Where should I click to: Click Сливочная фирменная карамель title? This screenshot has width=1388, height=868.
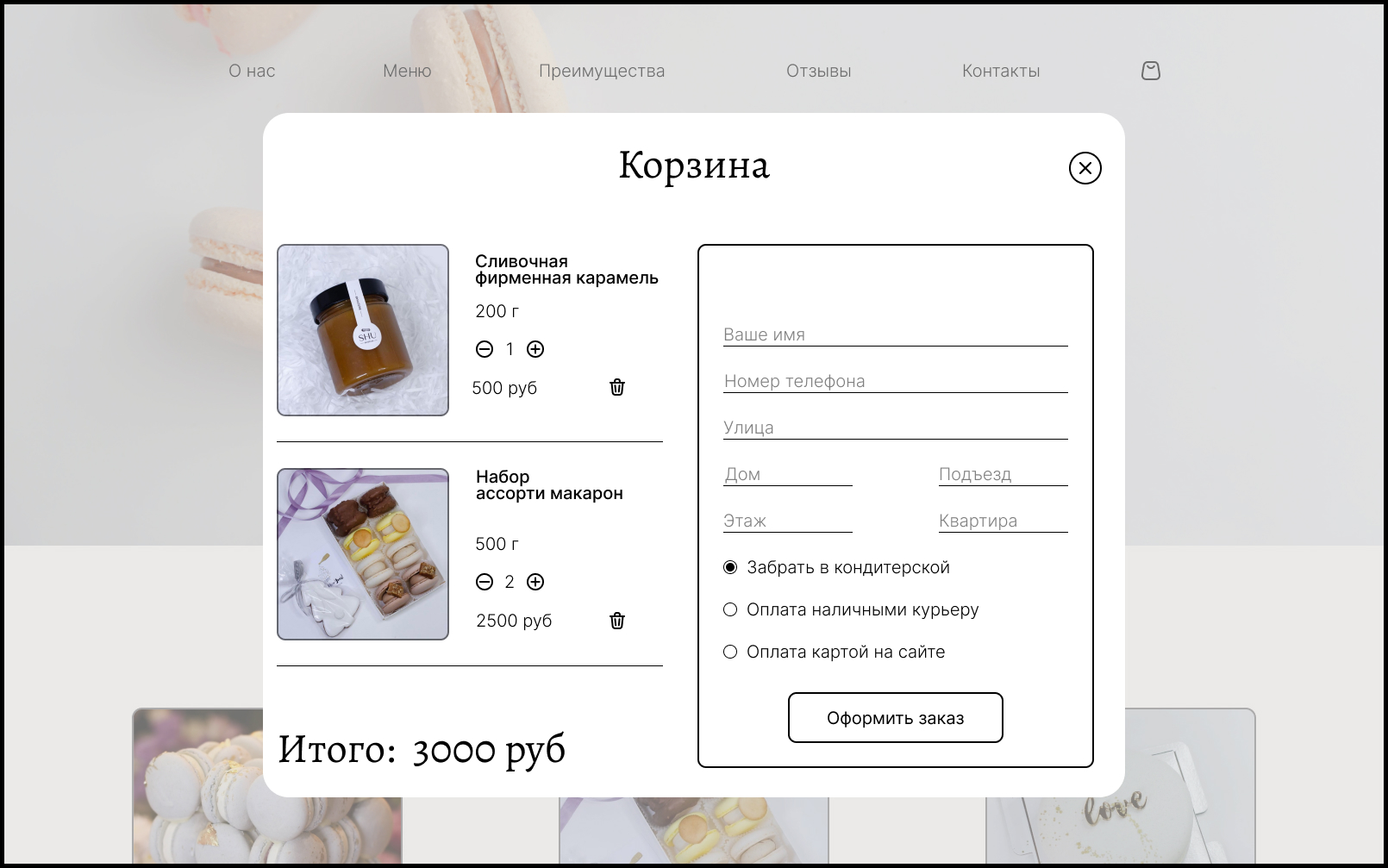(566, 270)
